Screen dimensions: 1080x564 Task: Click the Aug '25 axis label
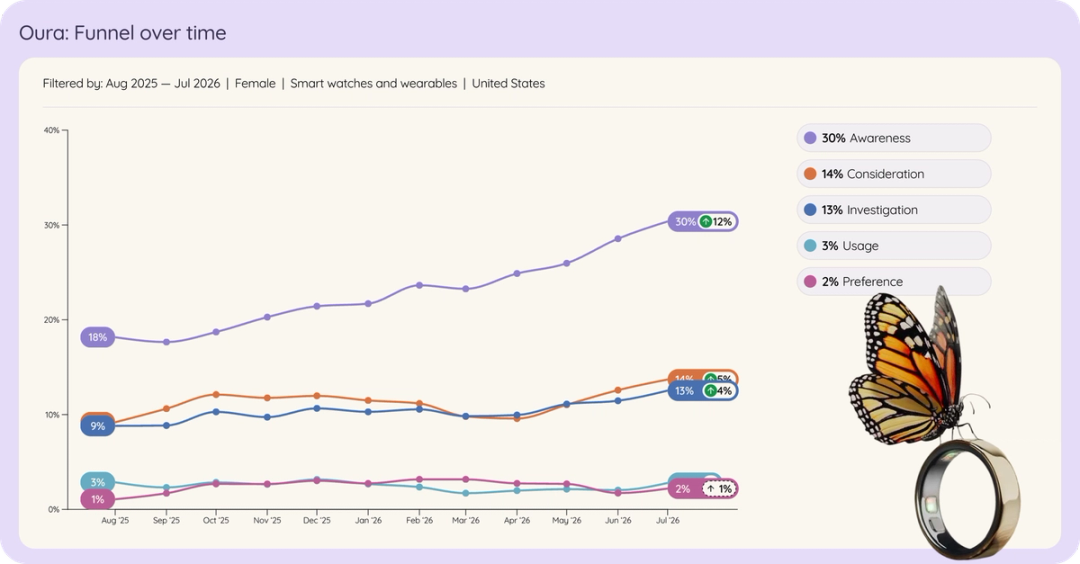click(115, 521)
